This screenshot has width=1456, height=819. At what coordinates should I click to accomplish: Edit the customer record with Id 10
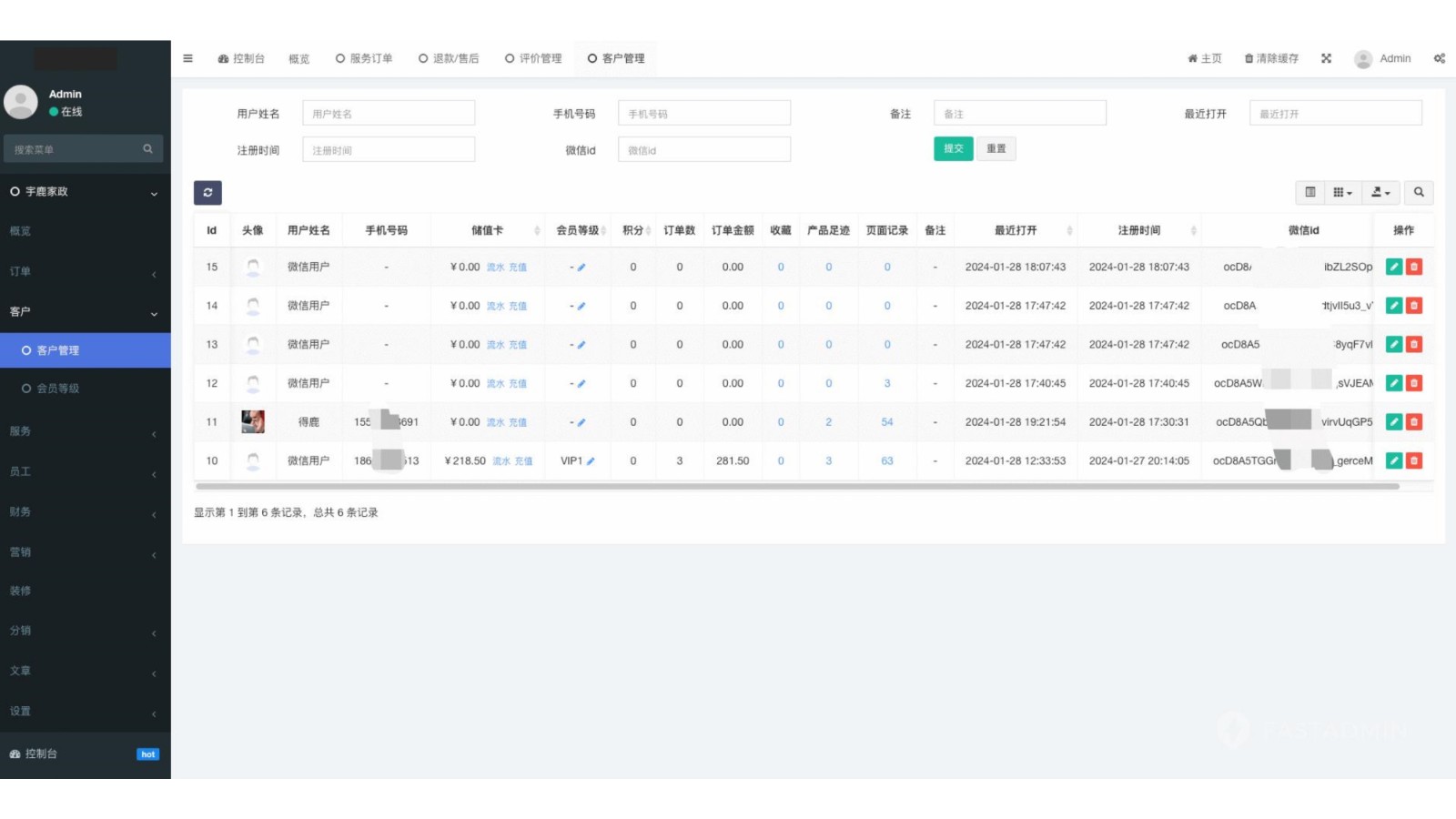tap(1393, 460)
